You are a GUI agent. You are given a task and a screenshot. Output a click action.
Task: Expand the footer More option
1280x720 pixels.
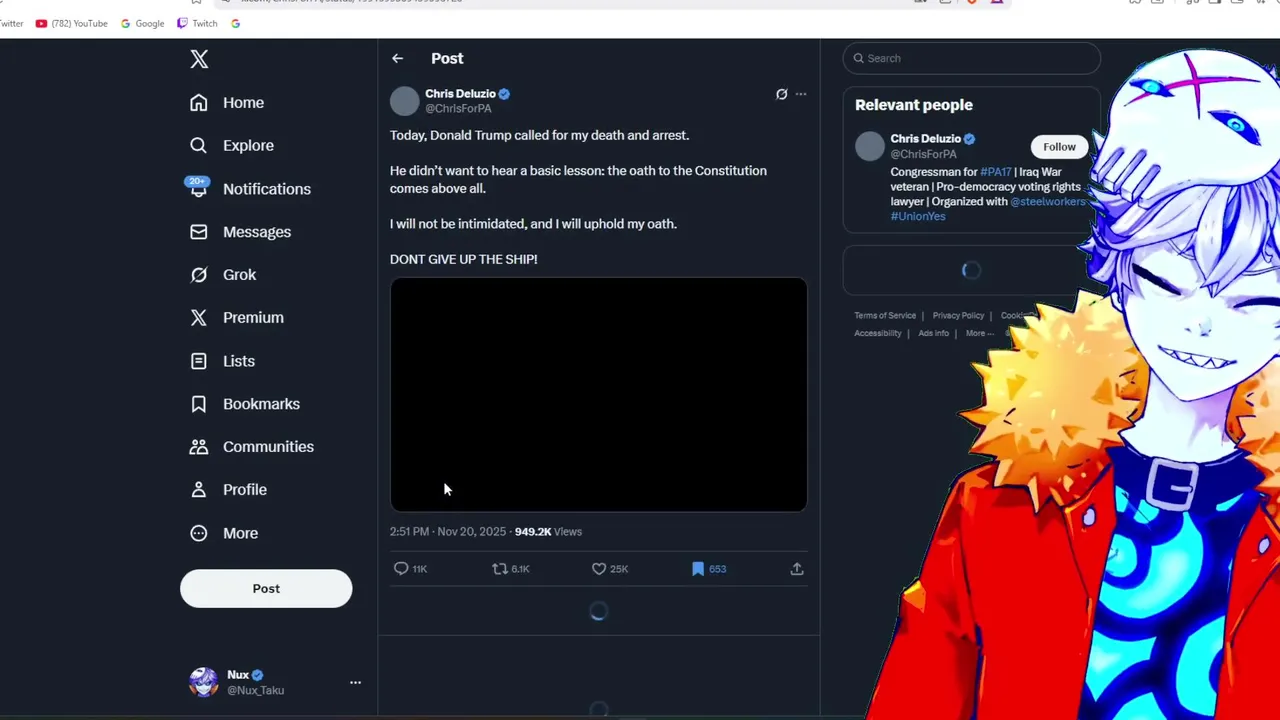[979, 334]
